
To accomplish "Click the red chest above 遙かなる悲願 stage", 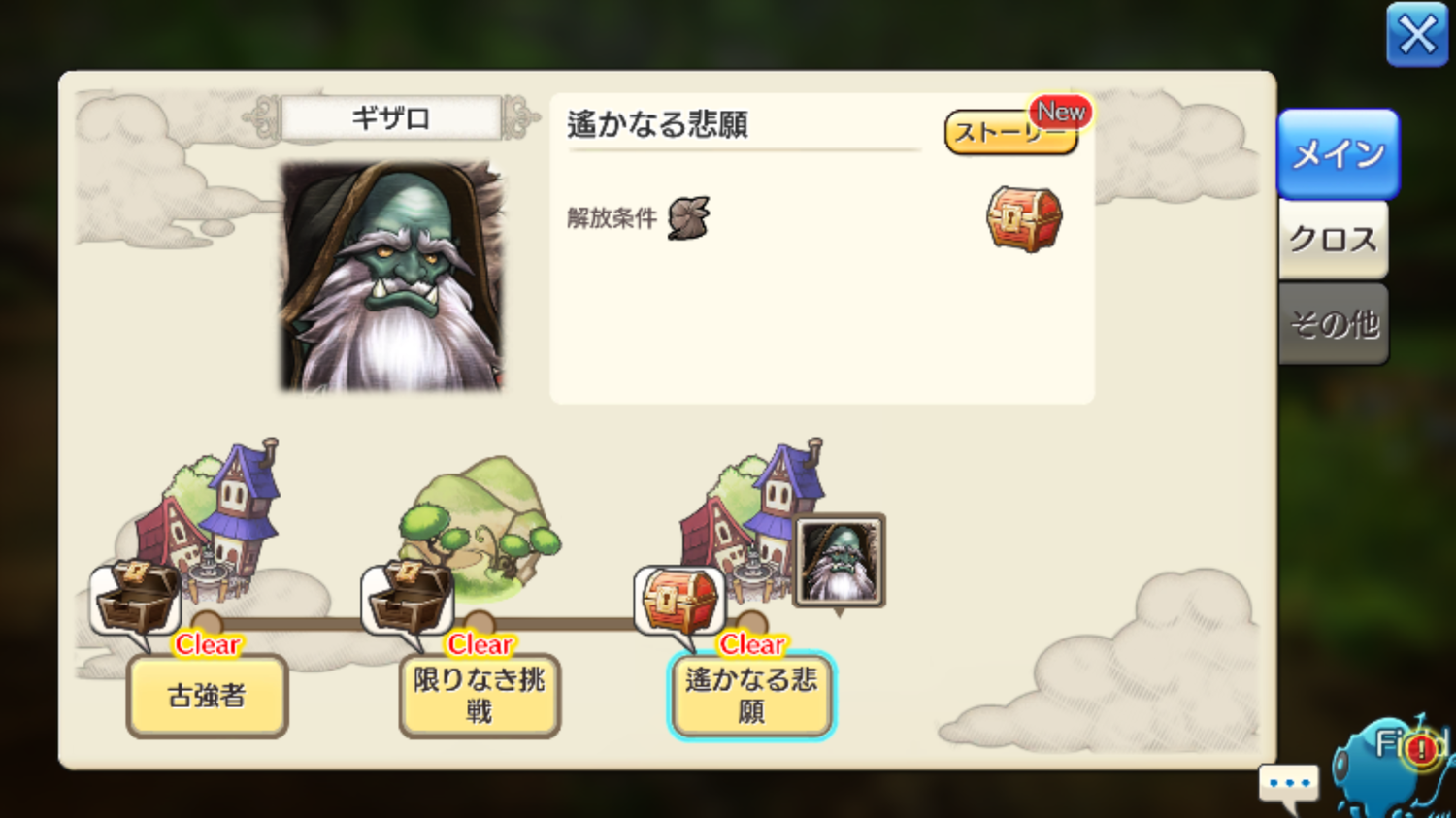I will (680, 600).
